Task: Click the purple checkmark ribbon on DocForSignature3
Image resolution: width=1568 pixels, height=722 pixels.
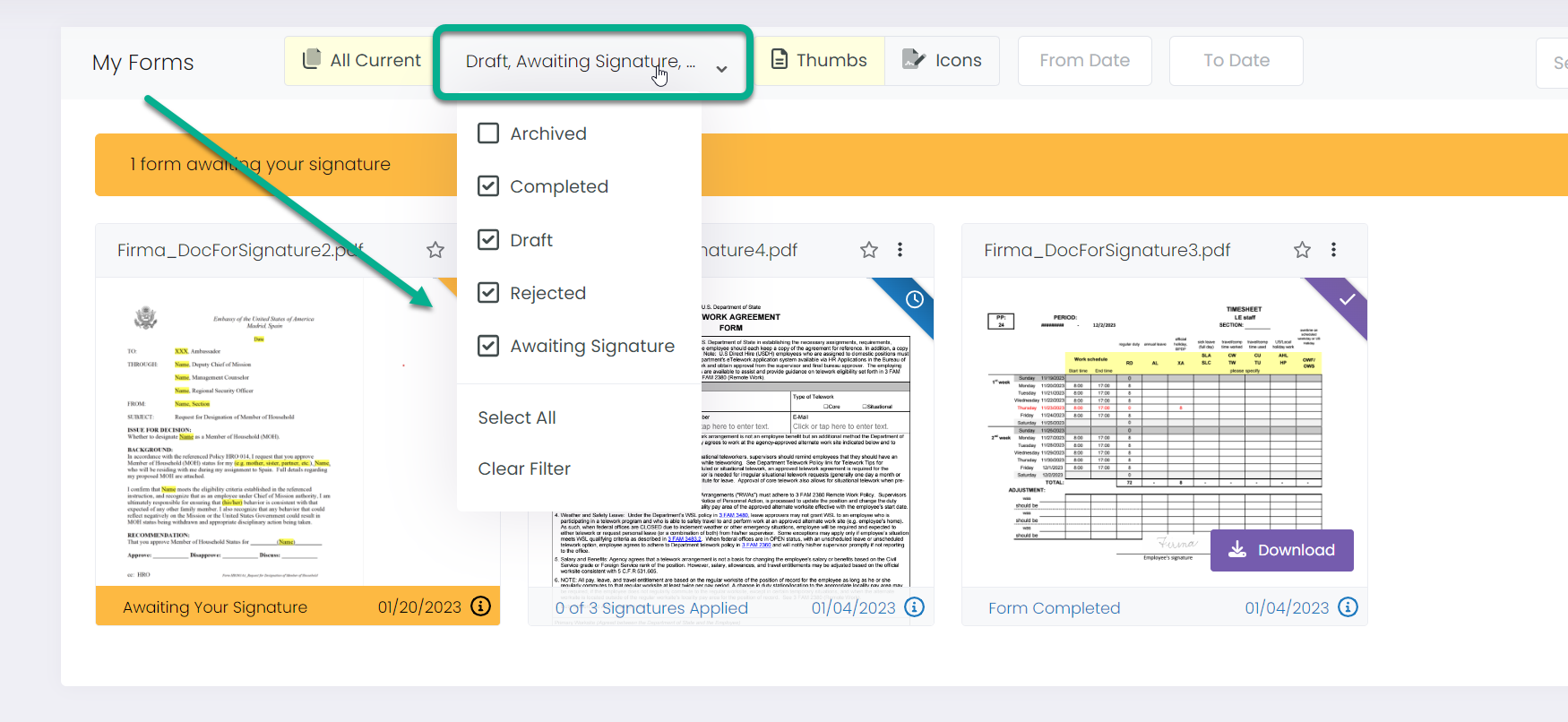Action: 1347,299
